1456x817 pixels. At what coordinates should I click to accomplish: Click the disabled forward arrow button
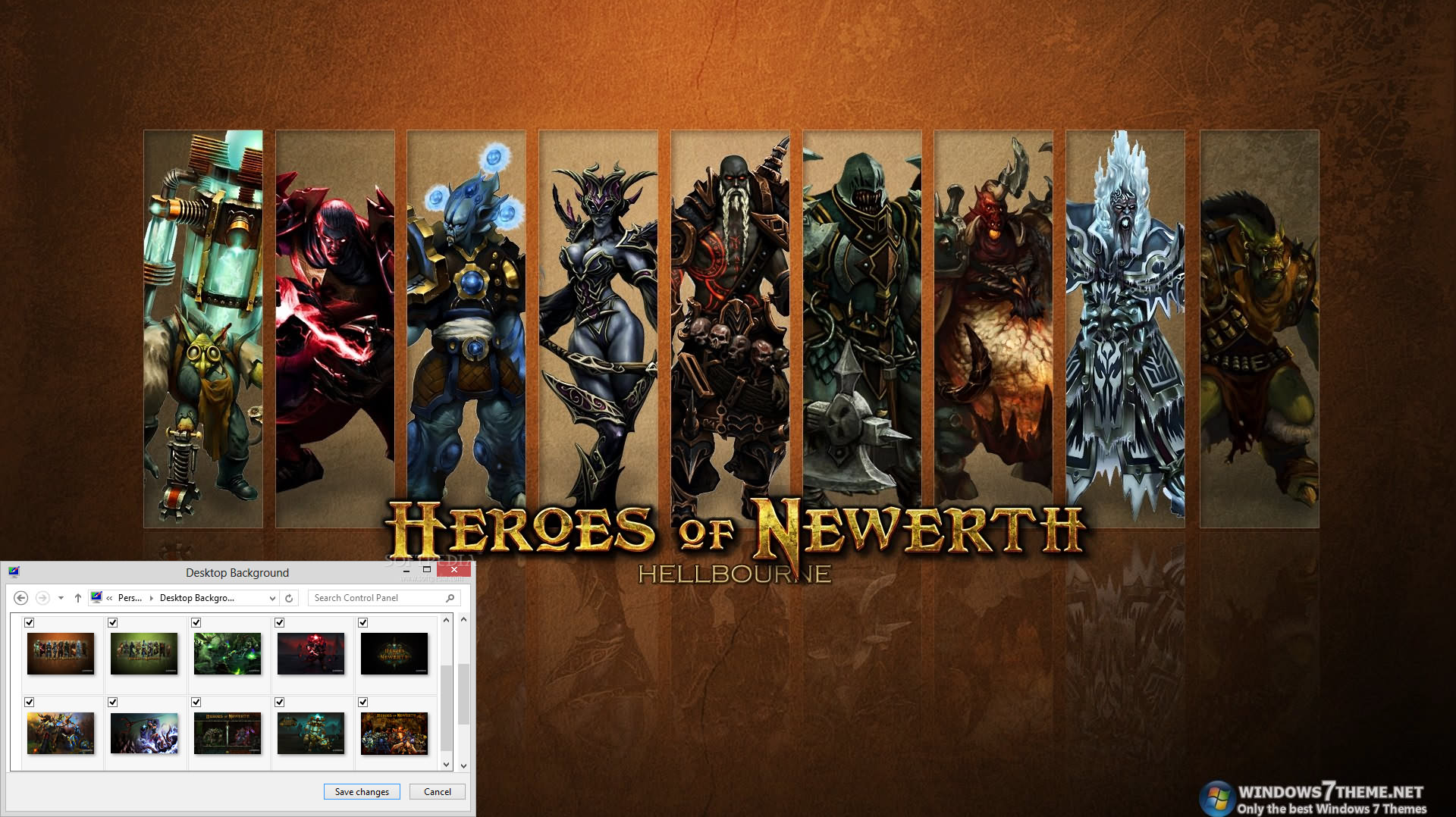point(42,598)
